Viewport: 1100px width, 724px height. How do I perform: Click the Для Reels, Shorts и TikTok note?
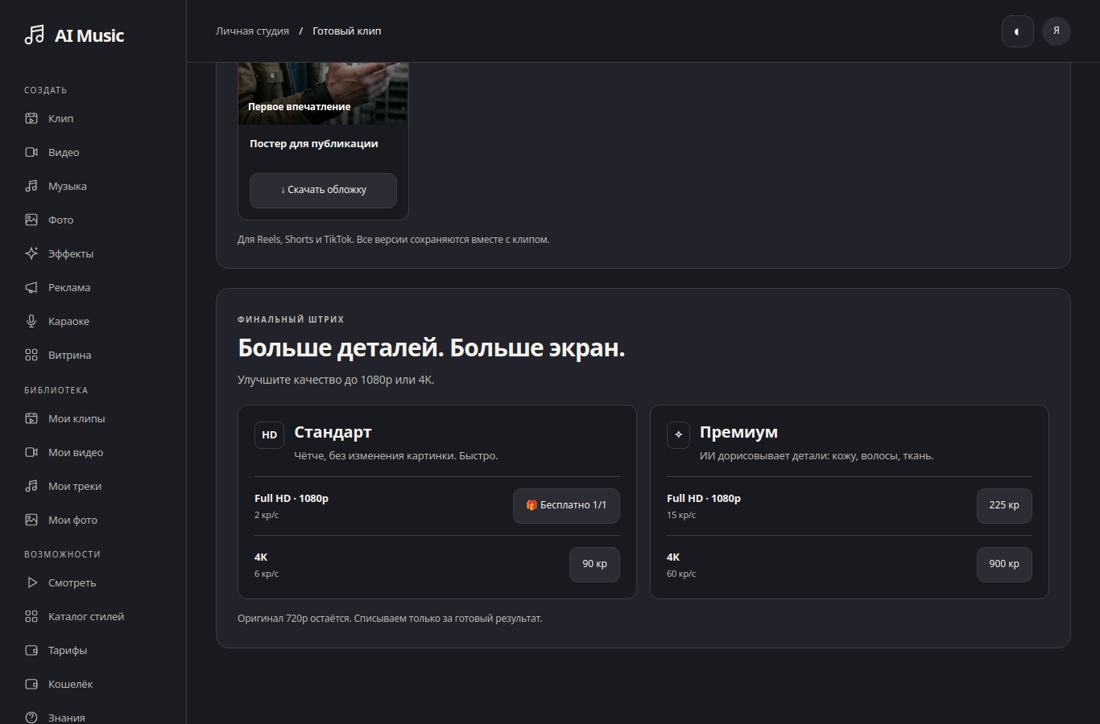tap(393, 239)
